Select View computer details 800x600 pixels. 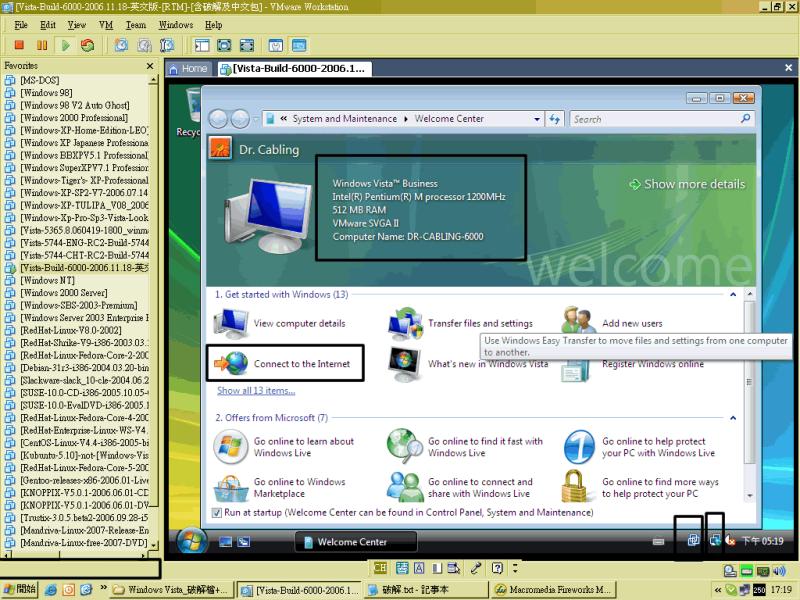pyautogui.click(x=280, y=323)
